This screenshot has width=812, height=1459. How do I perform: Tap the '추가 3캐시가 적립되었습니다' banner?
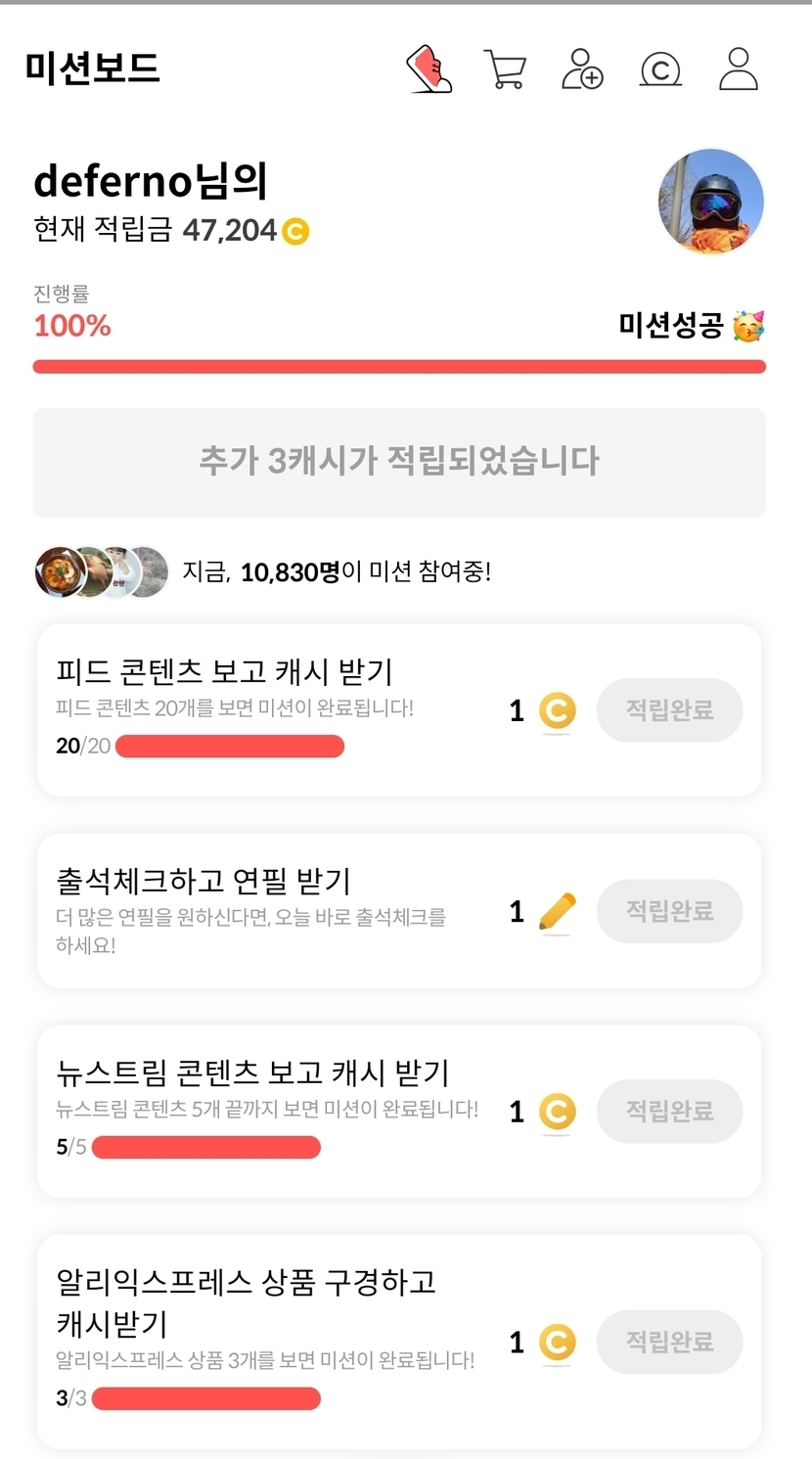pyautogui.click(x=399, y=462)
